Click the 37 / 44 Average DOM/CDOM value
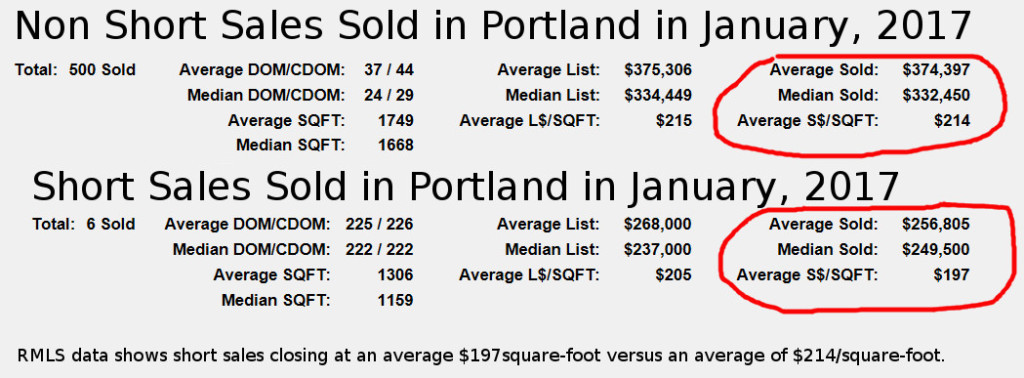 click(x=389, y=70)
